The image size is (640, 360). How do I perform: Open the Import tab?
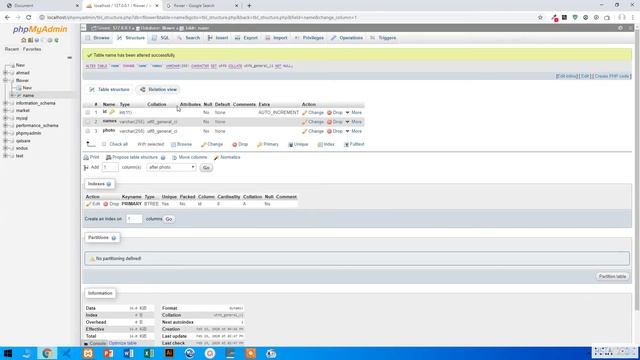[276, 38]
